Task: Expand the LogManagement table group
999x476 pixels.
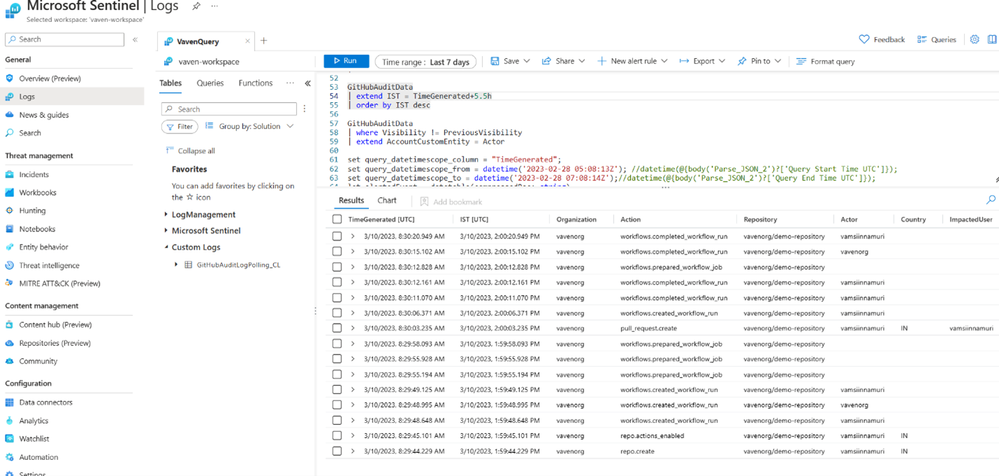Action: (166, 215)
